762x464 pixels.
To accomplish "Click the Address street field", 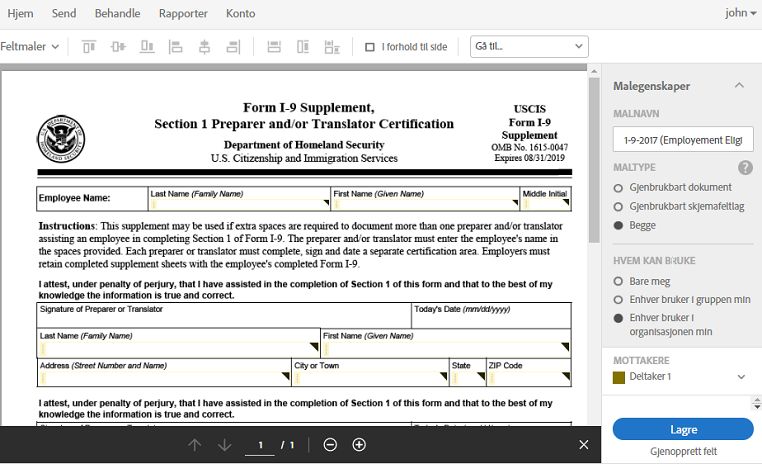I will (164, 378).
